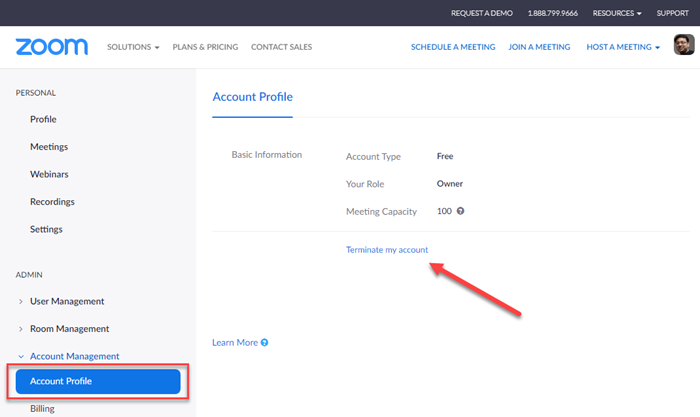700x417 pixels.
Task: Open the user profile avatar
Action: point(684,45)
